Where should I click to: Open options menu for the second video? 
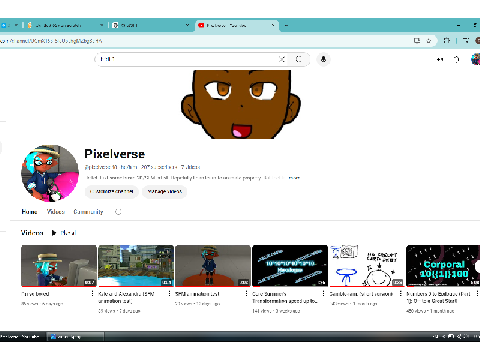[169, 294]
